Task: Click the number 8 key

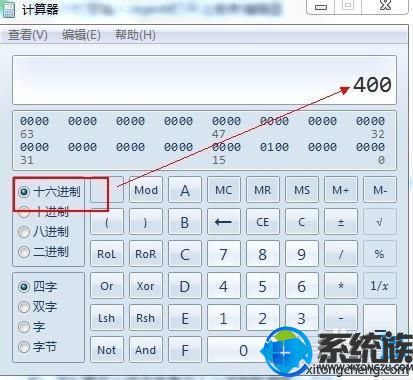Action: pyautogui.click(x=263, y=254)
